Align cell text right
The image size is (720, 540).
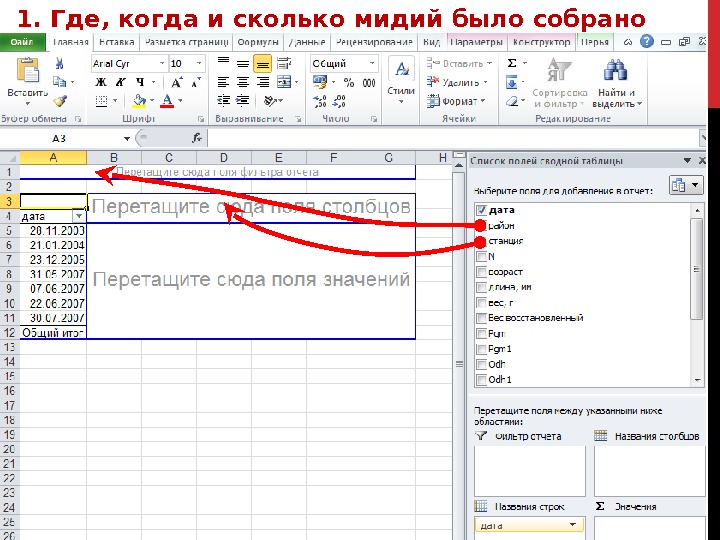pos(263,82)
